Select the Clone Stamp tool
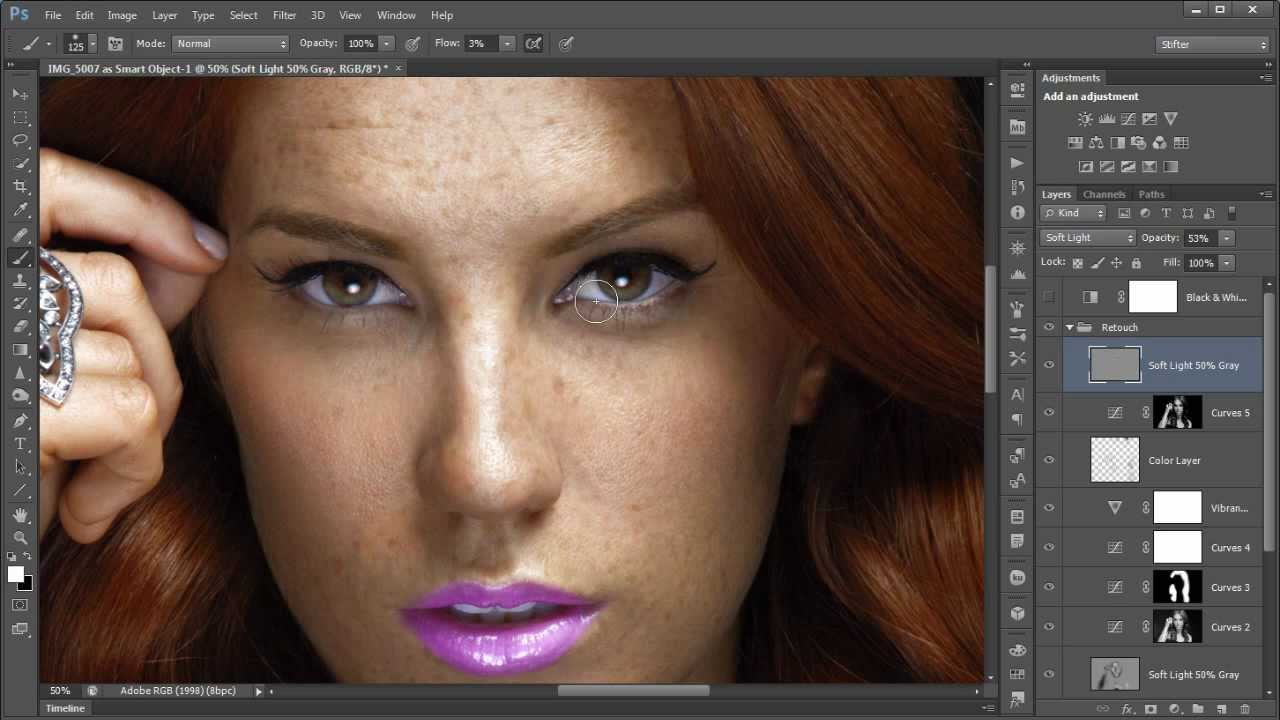 (20, 280)
